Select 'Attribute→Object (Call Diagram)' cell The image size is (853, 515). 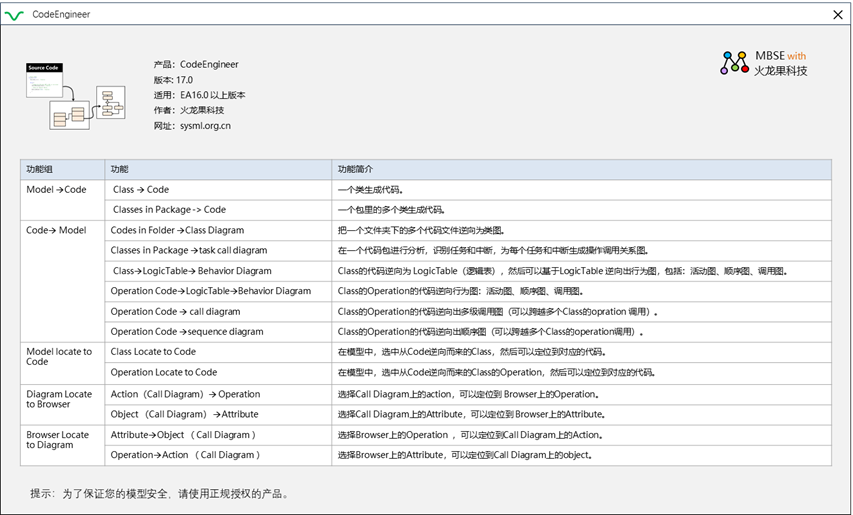(x=218, y=435)
